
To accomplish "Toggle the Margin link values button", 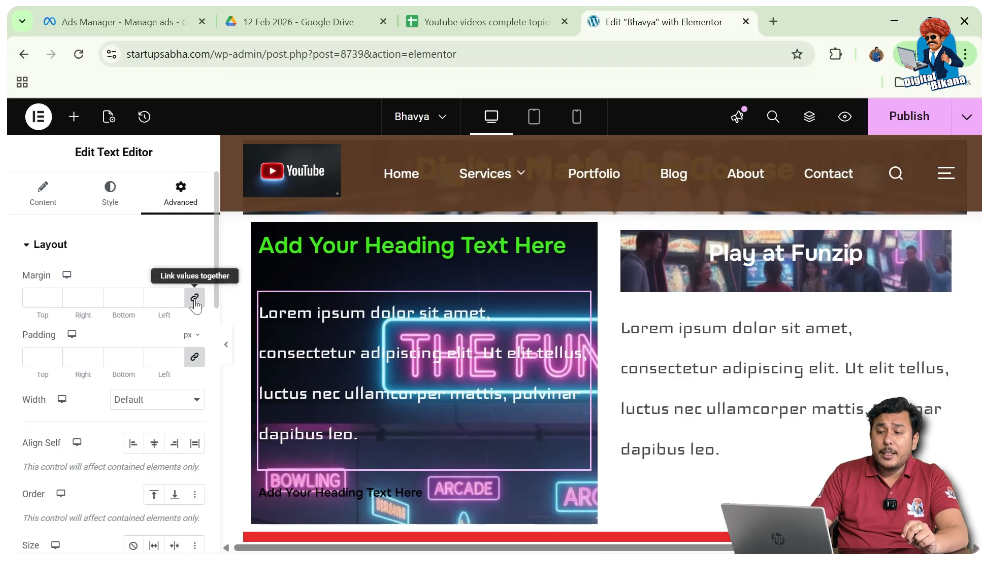I will point(194,298).
